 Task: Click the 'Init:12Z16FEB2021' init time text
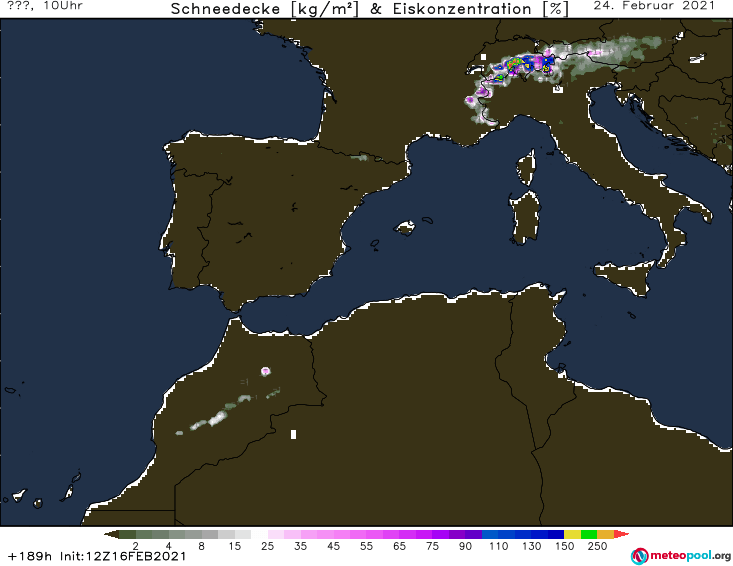tap(123, 557)
